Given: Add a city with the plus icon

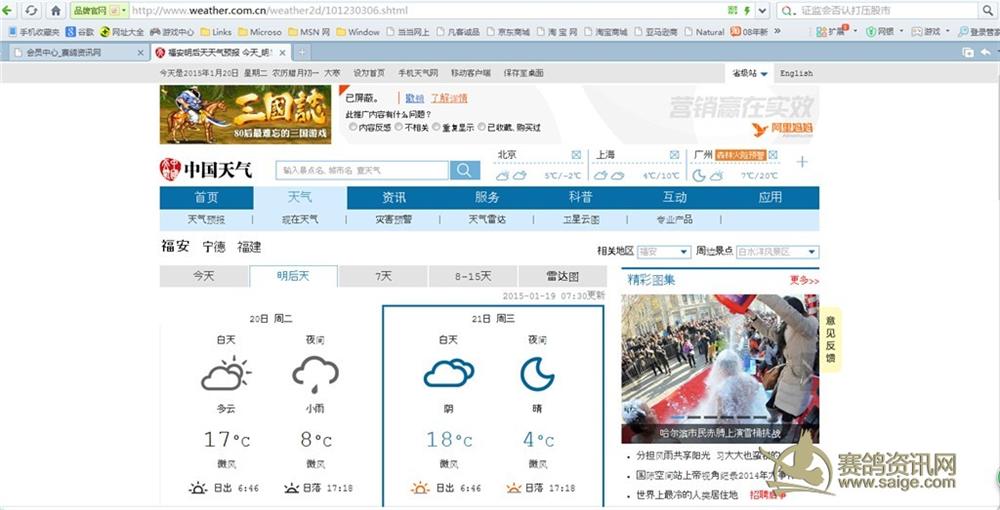Looking at the screenshot, I should (802, 162).
